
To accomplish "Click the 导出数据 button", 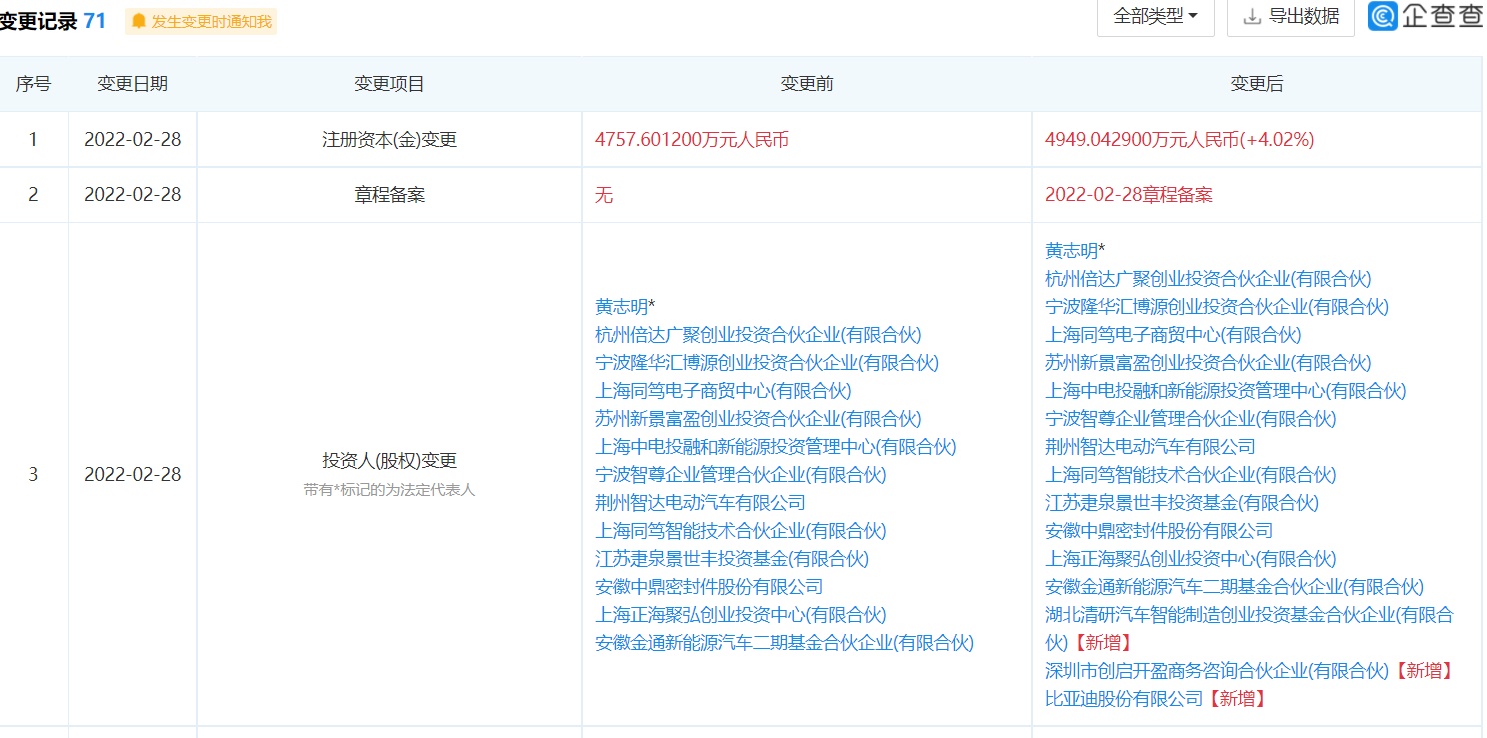I will pos(1290,17).
